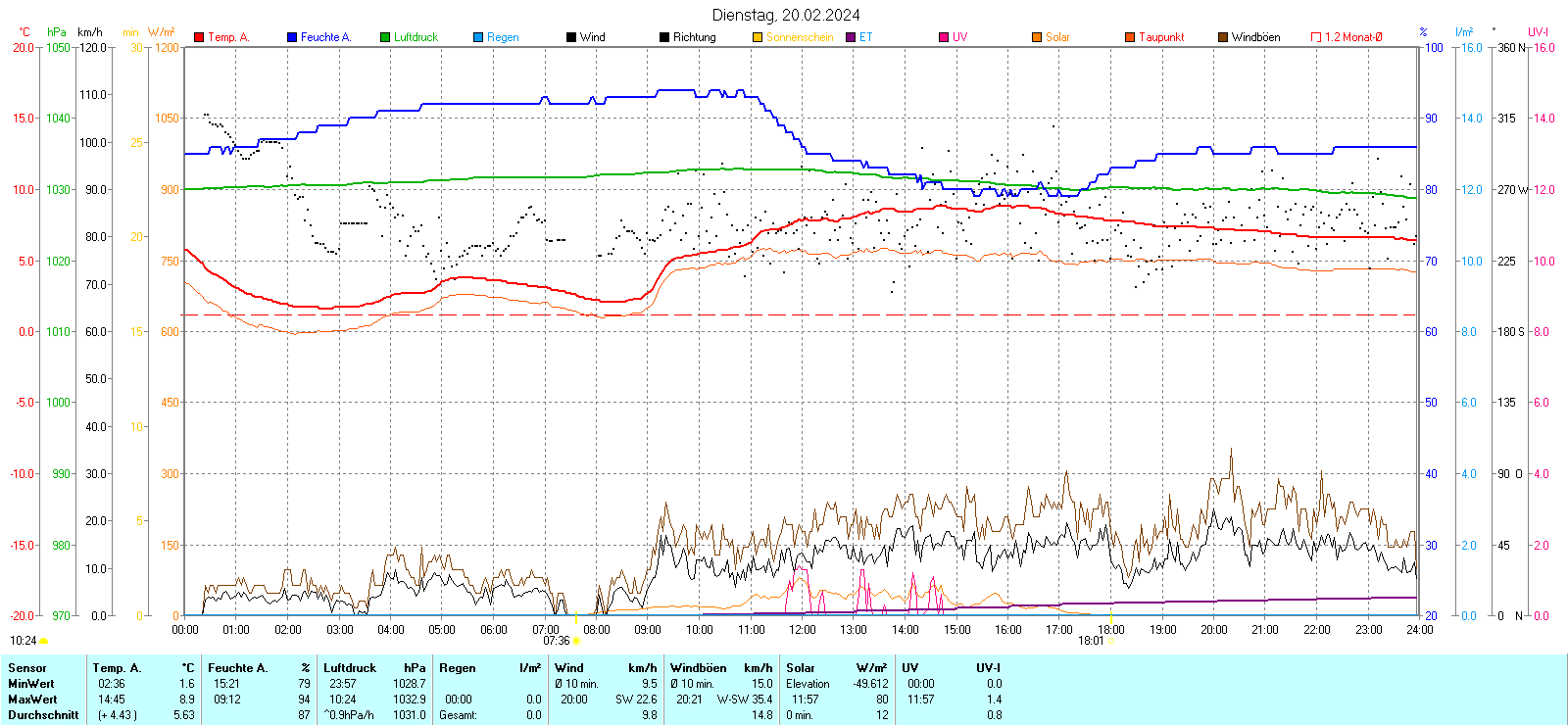The height and width of the screenshot is (725, 1568).
Task: Toggle the 1.2 Monat-Ø checkbox
Action: click(1316, 37)
